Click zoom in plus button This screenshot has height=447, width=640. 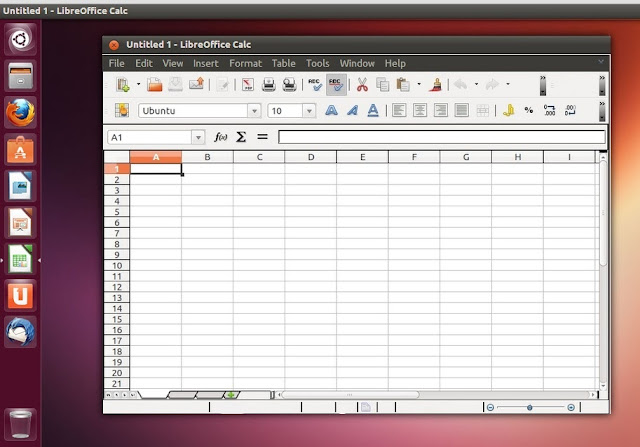coord(571,407)
